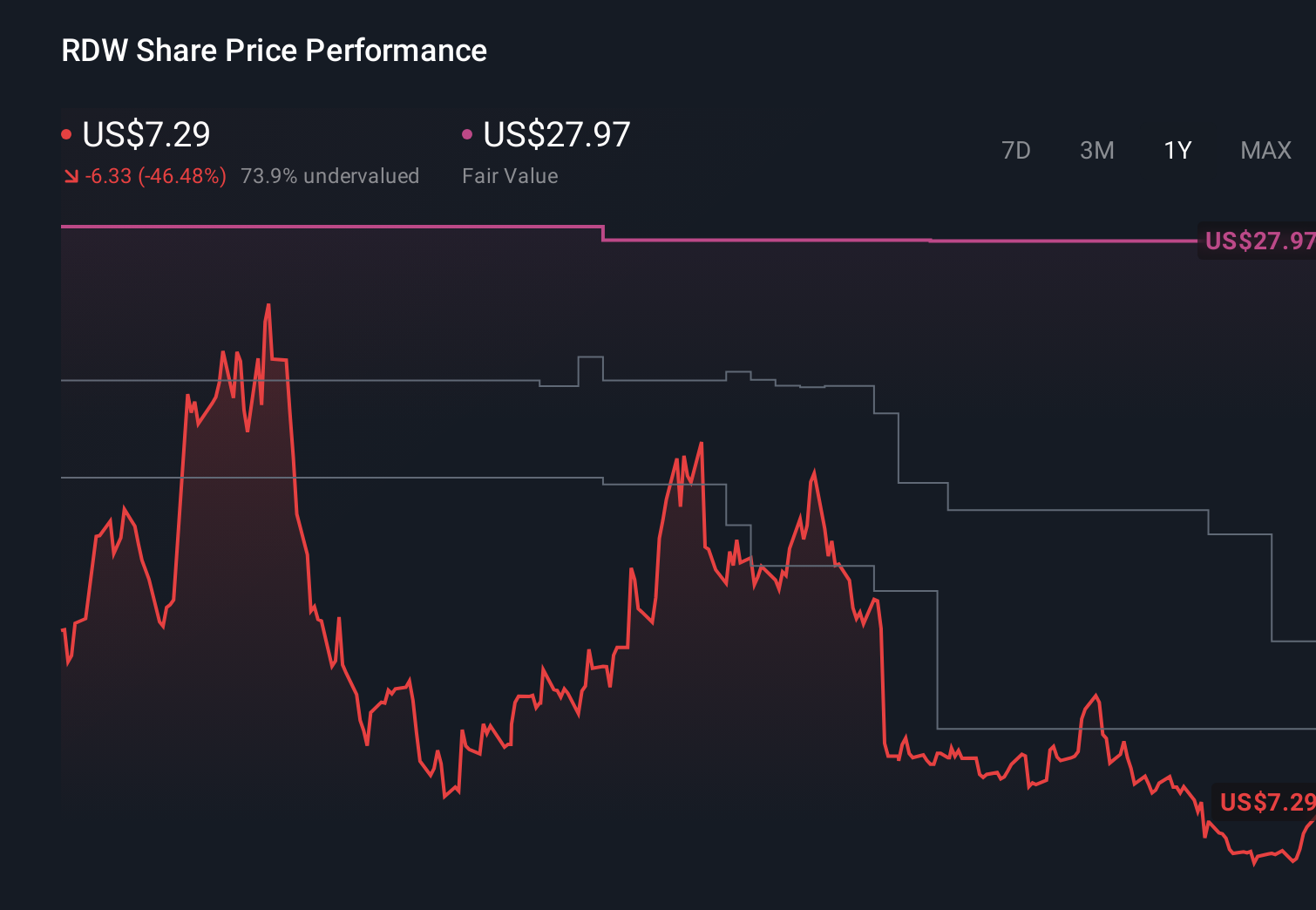Expand the 73.9% undervalued indicator

pyautogui.click(x=330, y=175)
